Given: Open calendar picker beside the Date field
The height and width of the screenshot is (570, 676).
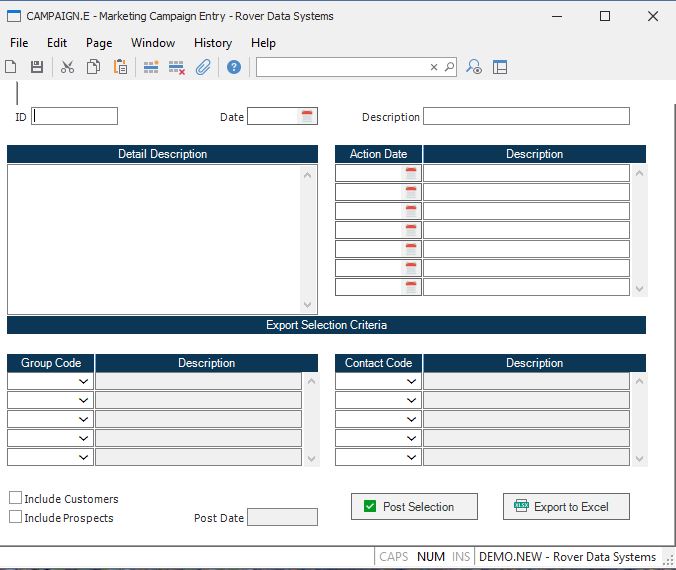Looking at the screenshot, I should (x=307, y=117).
